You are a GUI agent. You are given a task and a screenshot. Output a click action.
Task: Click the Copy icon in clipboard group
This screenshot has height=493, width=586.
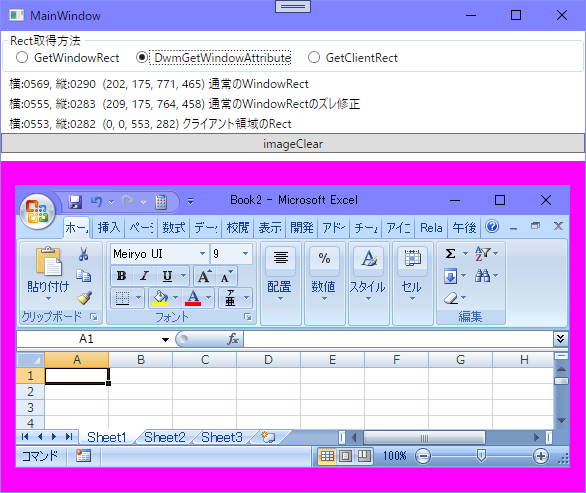click(x=84, y=276)
